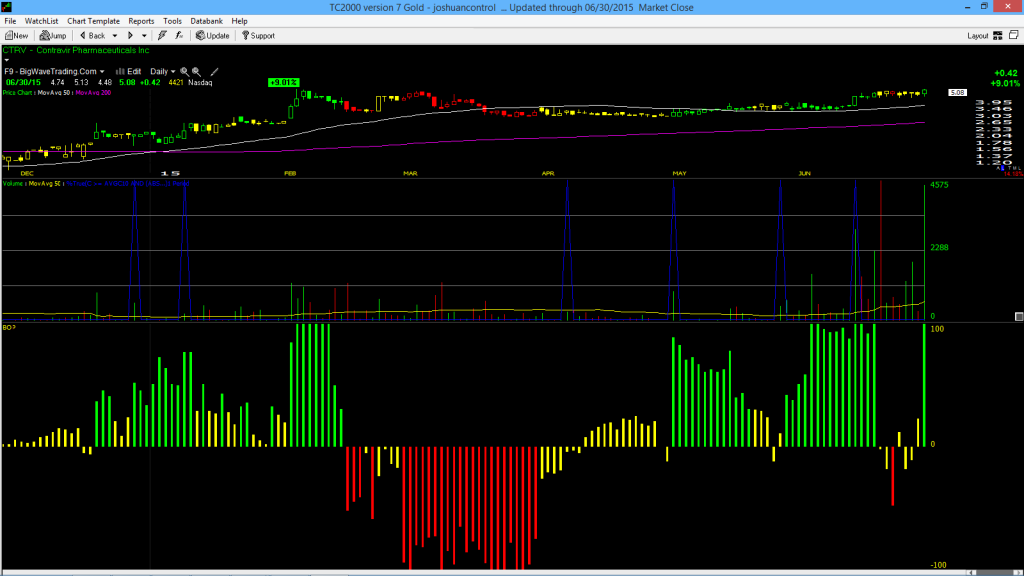Go Back to previous symbol
The width and height of the screenshot is (1024, 576).
pyautogui.click(x=92, y=36)
